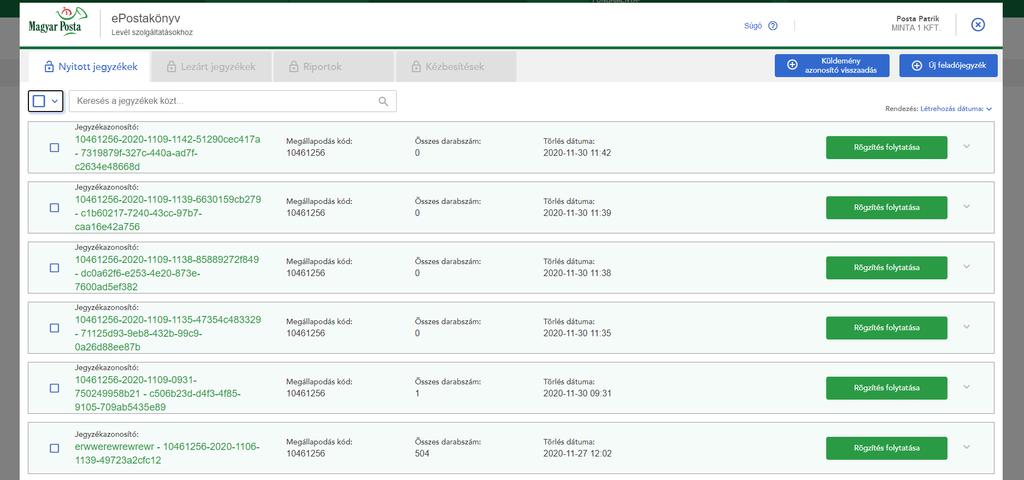This screenshot has width=1024, height=480.
Task: Expand the row with deletion date 11:38
Action: [x=967, y=266]
